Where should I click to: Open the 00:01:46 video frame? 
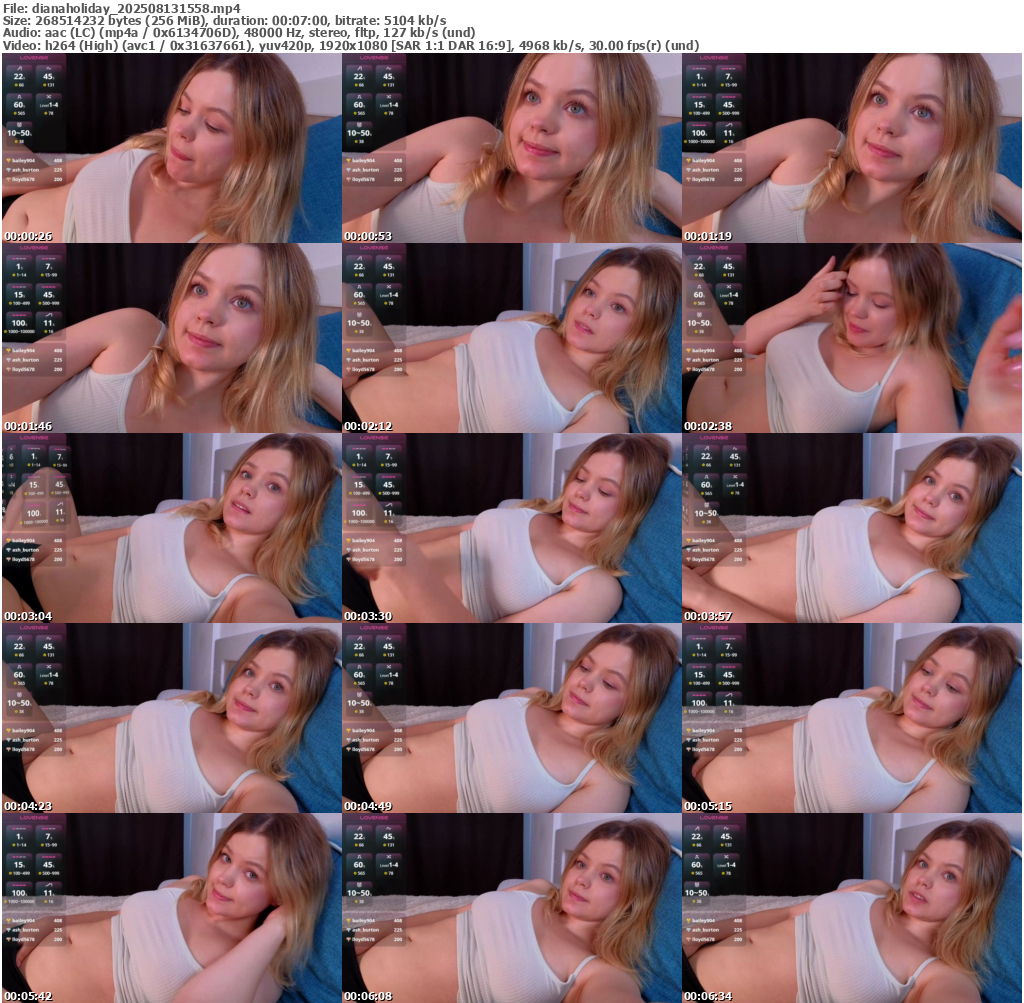[x=171, y=338]
